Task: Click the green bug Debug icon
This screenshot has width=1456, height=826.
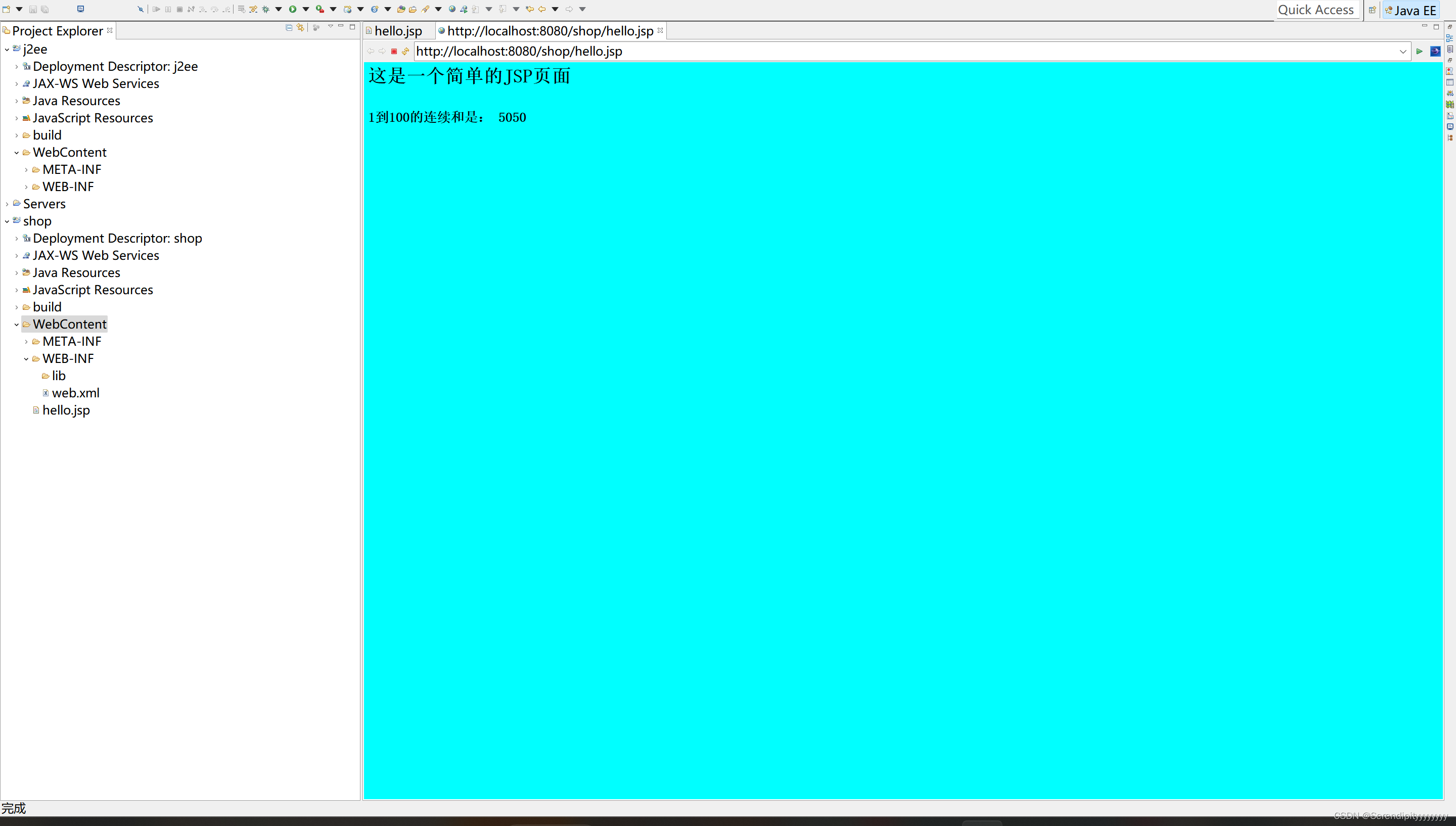Action: (265, 9)
